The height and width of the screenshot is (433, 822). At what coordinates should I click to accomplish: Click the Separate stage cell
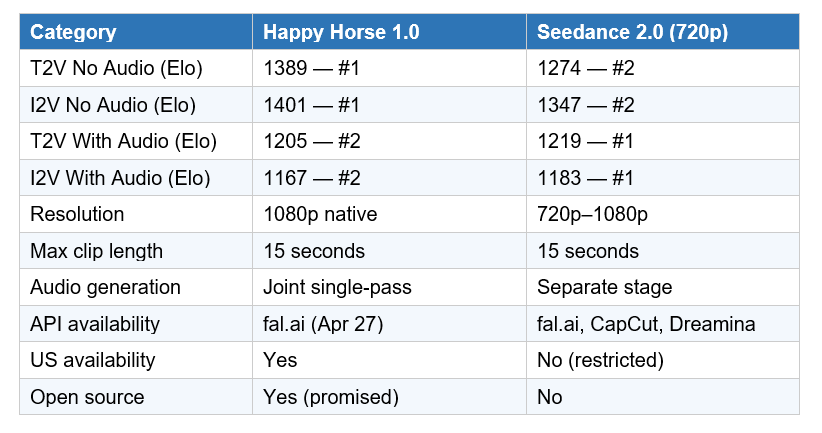(x=604, y=287)
